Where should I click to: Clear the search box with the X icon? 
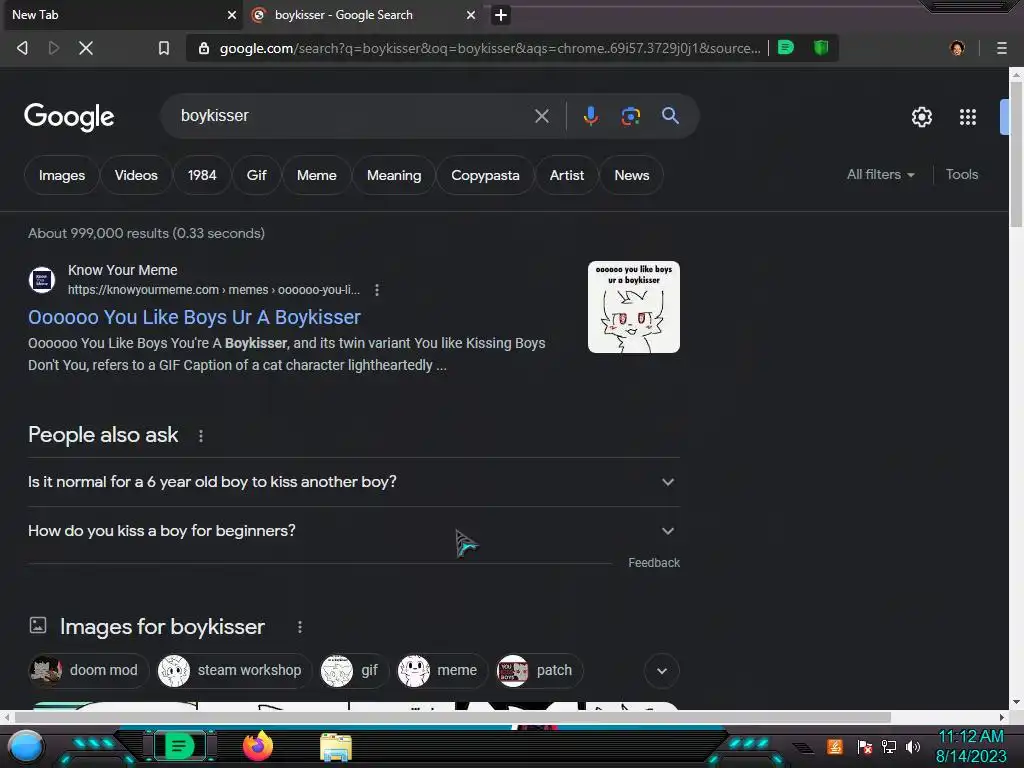pos(541,116)
